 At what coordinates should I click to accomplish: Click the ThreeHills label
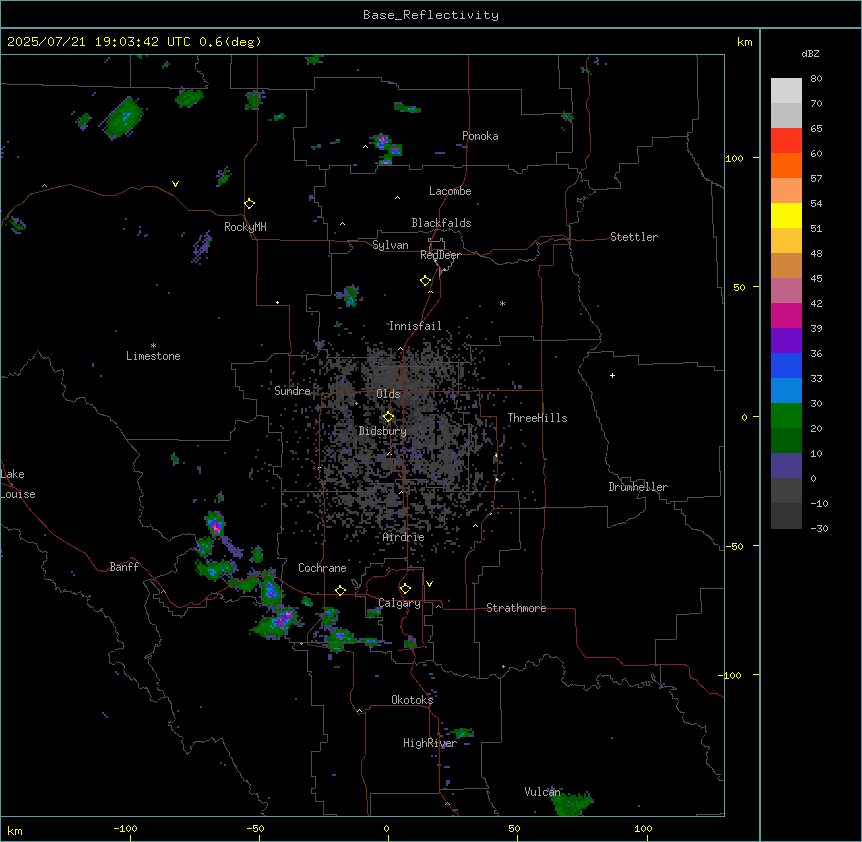click(538, 418)
